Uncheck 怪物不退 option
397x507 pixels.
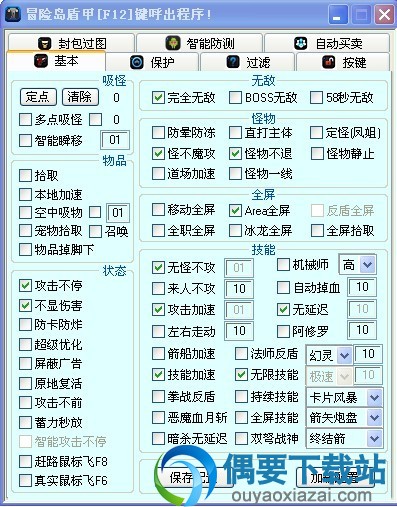235,153
